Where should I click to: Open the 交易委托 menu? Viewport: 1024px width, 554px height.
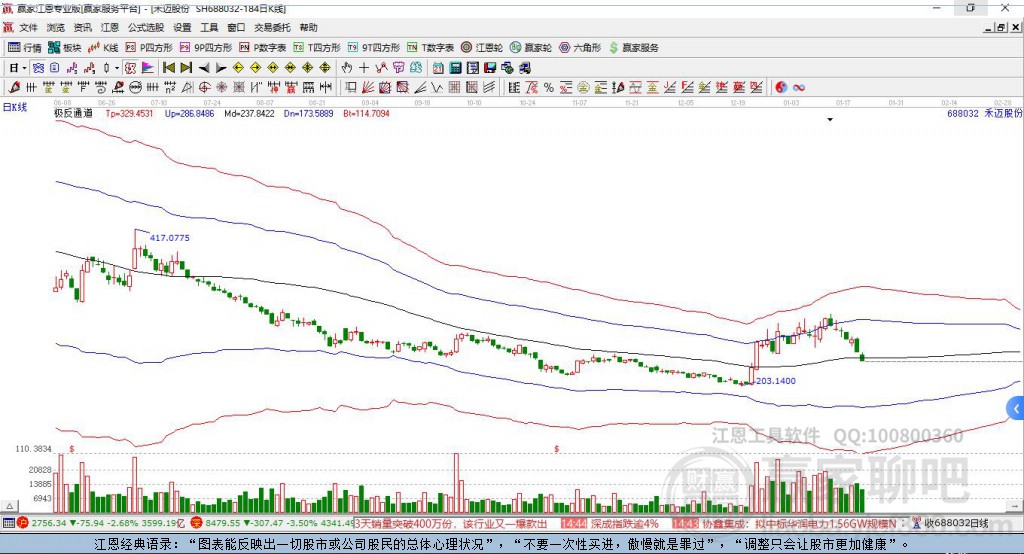272,27
